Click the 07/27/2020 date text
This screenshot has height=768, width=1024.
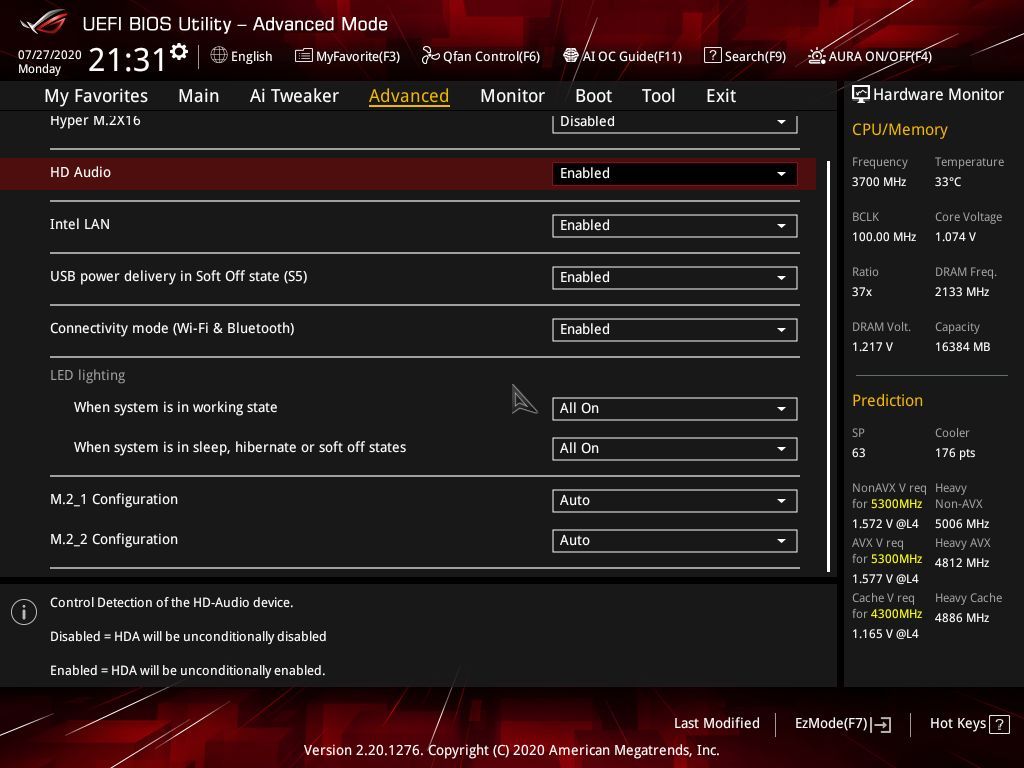pos(50,55)
